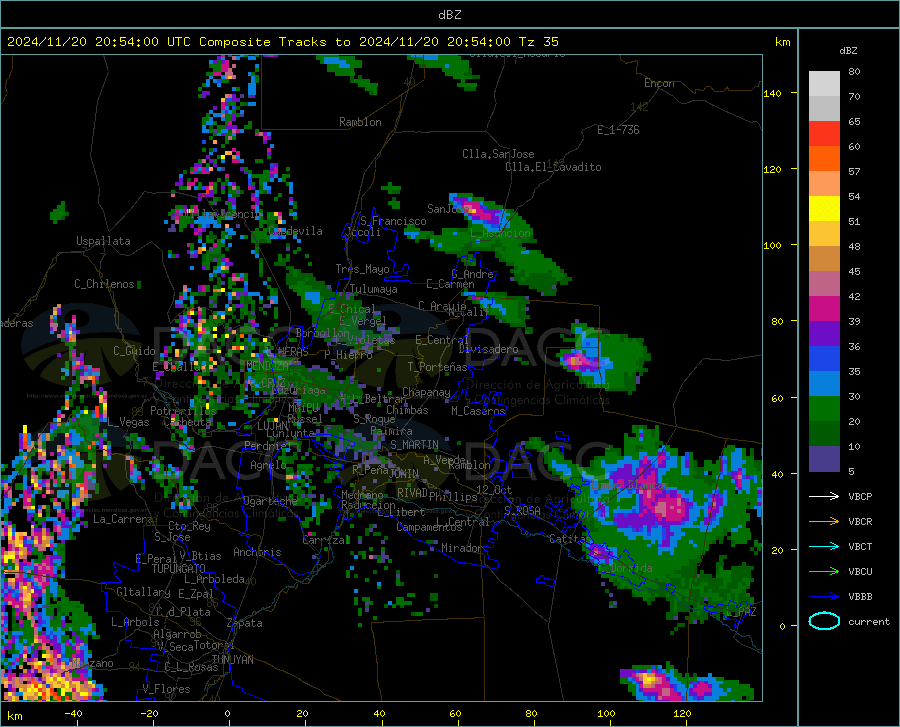Click the 'Mirador' map label
Viewport: 900px width, 727px height.
(x=461, y=548)
